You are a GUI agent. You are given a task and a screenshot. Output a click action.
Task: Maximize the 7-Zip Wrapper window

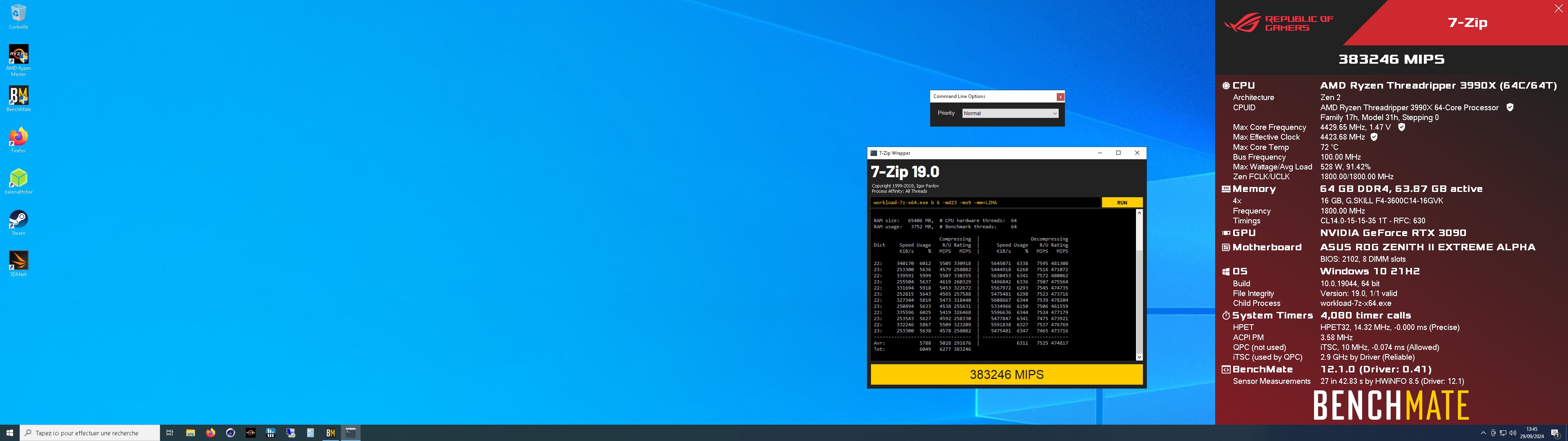coord(1118,153)
